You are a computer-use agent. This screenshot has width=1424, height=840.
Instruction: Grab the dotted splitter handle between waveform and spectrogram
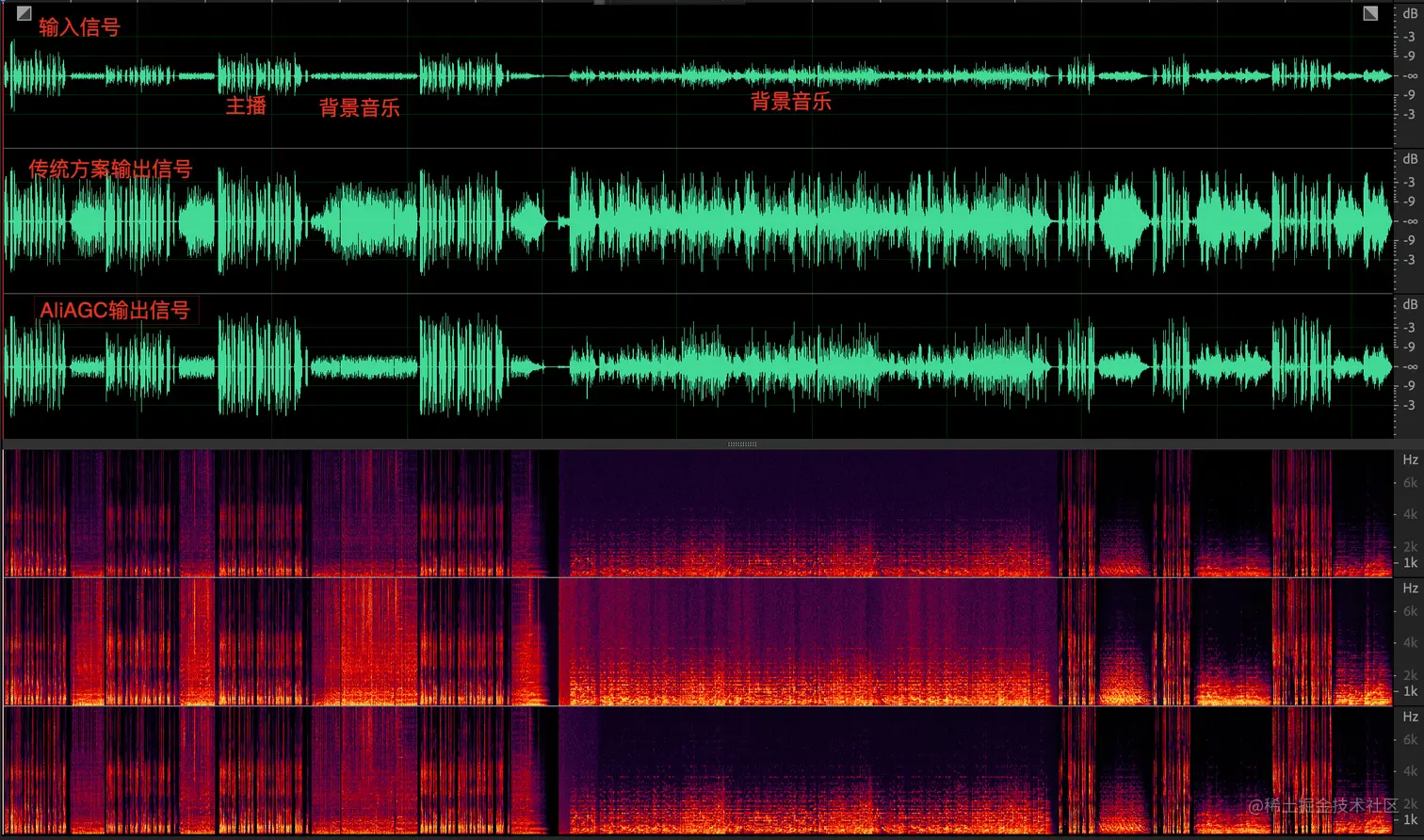tap(742, 444)
